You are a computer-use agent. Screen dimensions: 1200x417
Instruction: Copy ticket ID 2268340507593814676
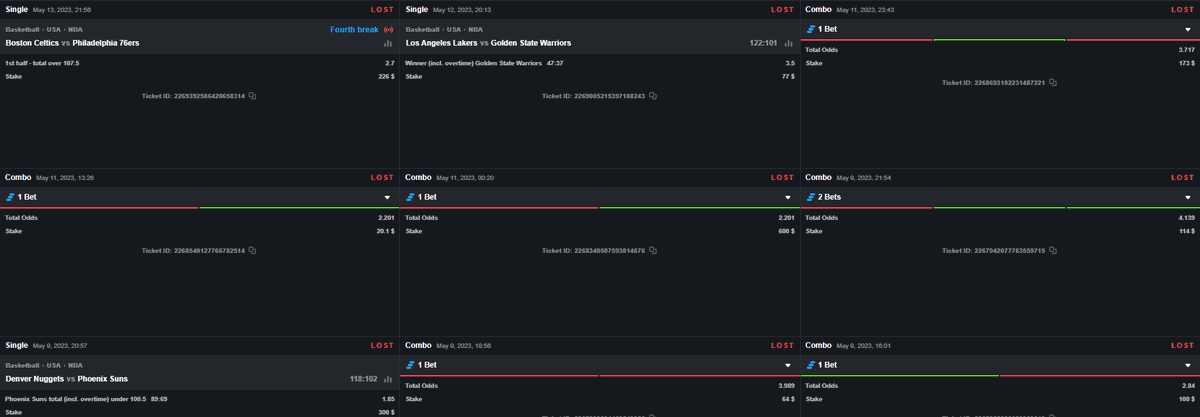[653, 250]
